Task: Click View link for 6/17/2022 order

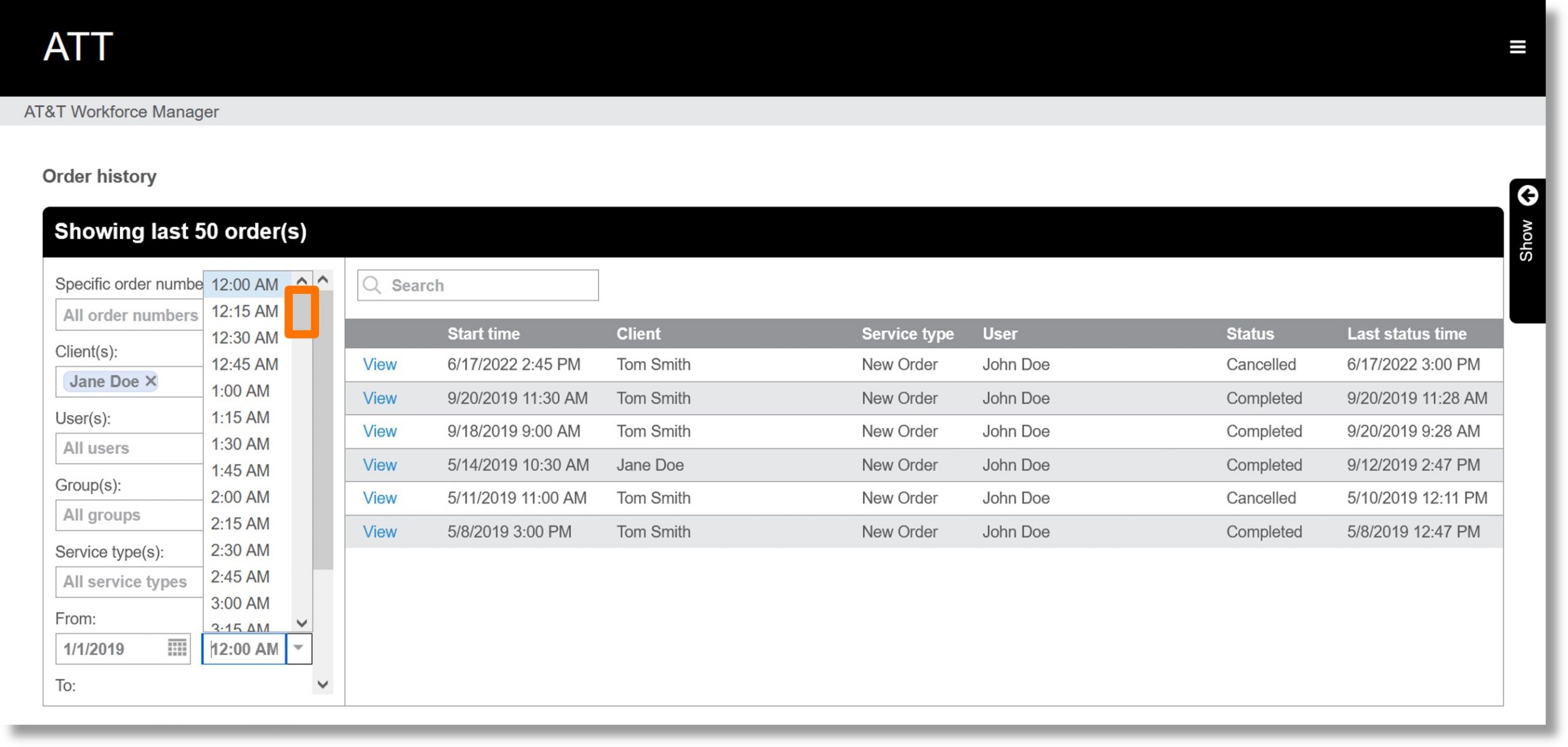Action: point(380,364)
